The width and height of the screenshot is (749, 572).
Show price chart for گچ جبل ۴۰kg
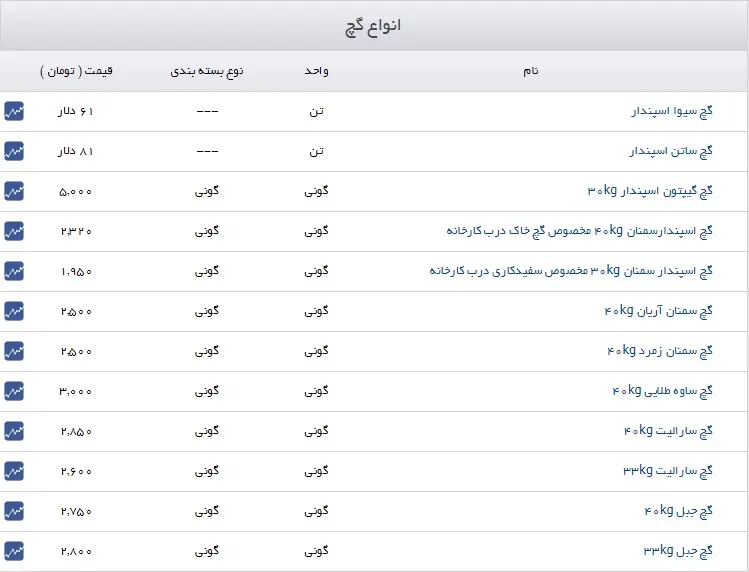14,511
